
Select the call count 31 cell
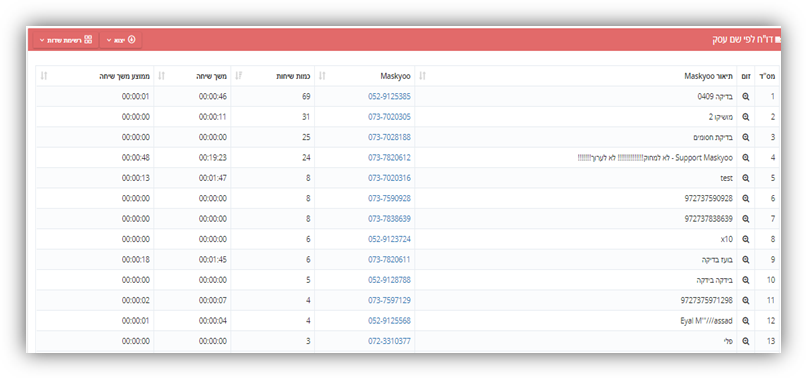pyautogui.click(x=272, y=117)
